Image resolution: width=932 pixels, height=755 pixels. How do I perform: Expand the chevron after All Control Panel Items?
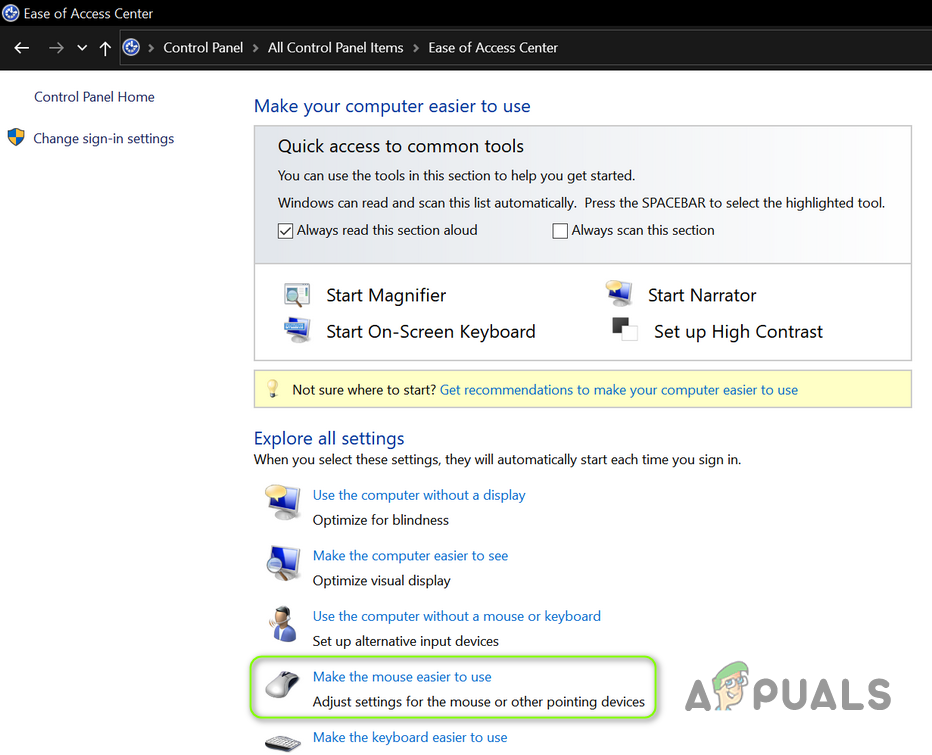pyautogui.click(x=416, y=48)
